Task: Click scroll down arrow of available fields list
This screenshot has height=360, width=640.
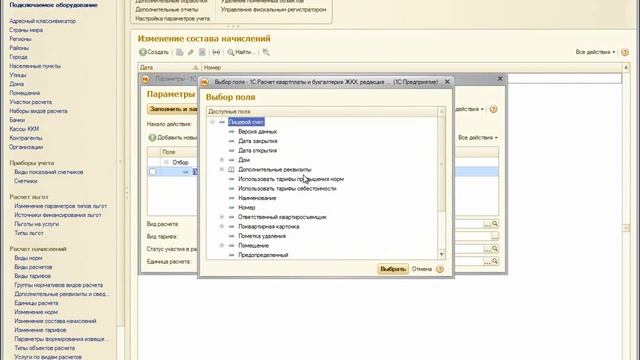Action: pos(441,254)
